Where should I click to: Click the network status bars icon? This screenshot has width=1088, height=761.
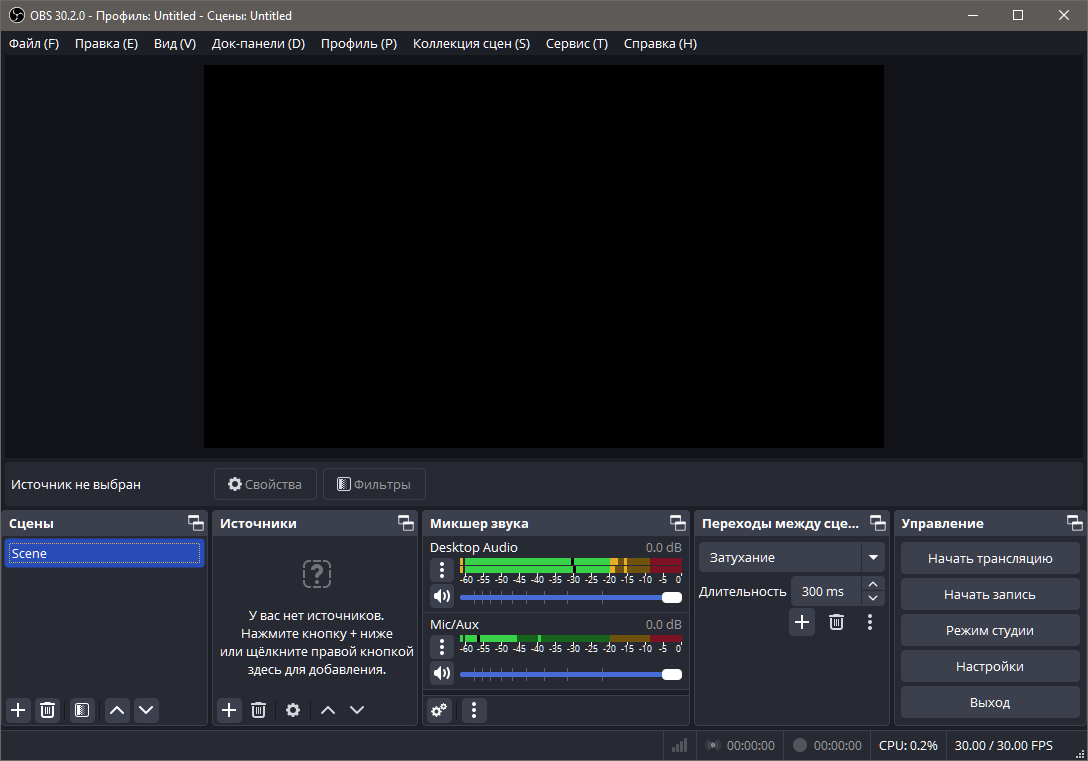[679, 745]
